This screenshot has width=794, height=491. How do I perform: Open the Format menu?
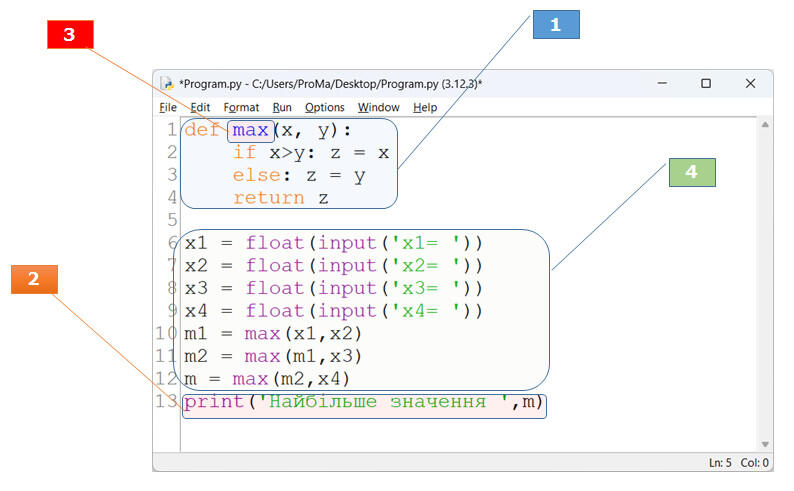[241, 108]
